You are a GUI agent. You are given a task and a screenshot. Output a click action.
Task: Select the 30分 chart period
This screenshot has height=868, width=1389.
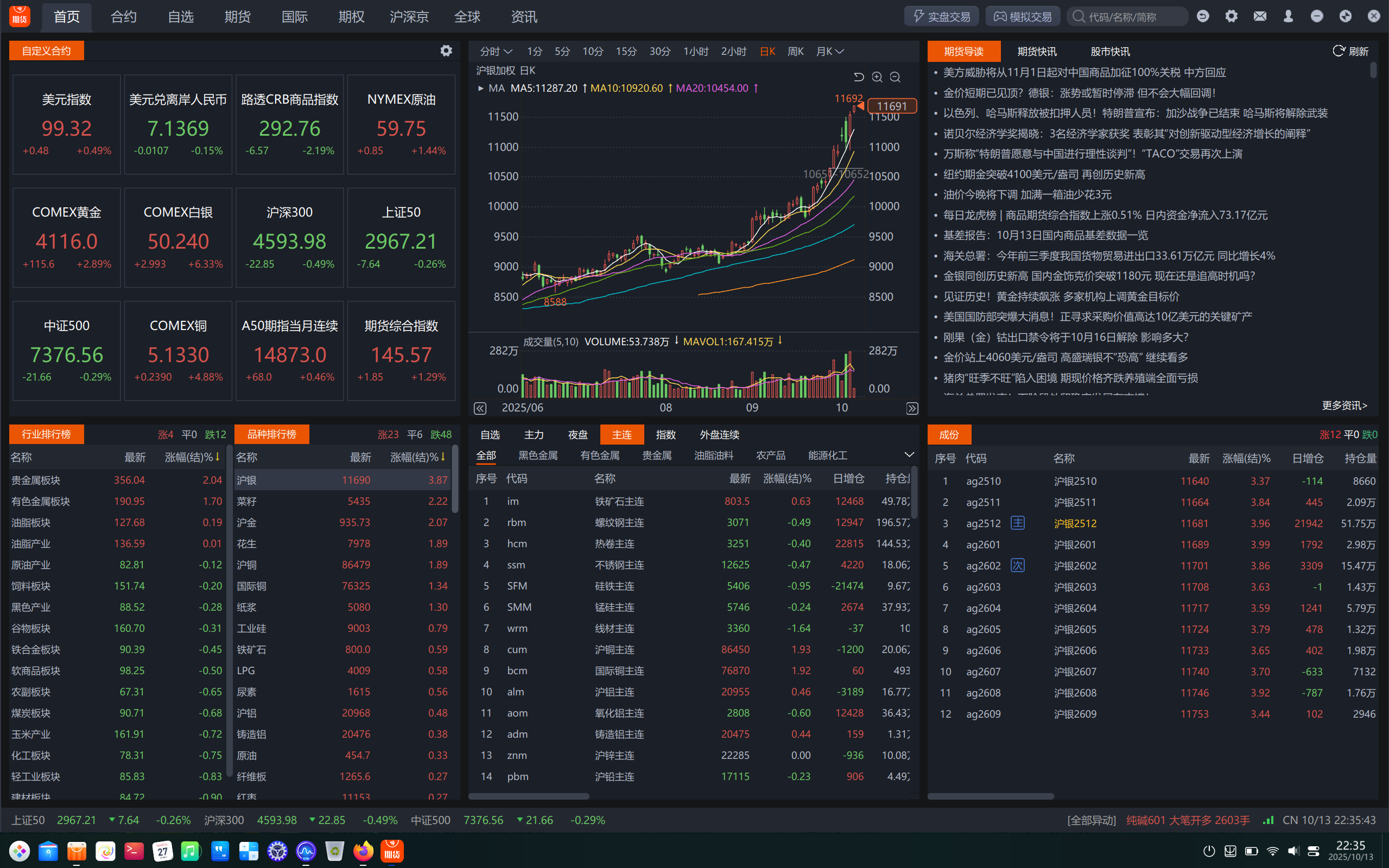659,52
